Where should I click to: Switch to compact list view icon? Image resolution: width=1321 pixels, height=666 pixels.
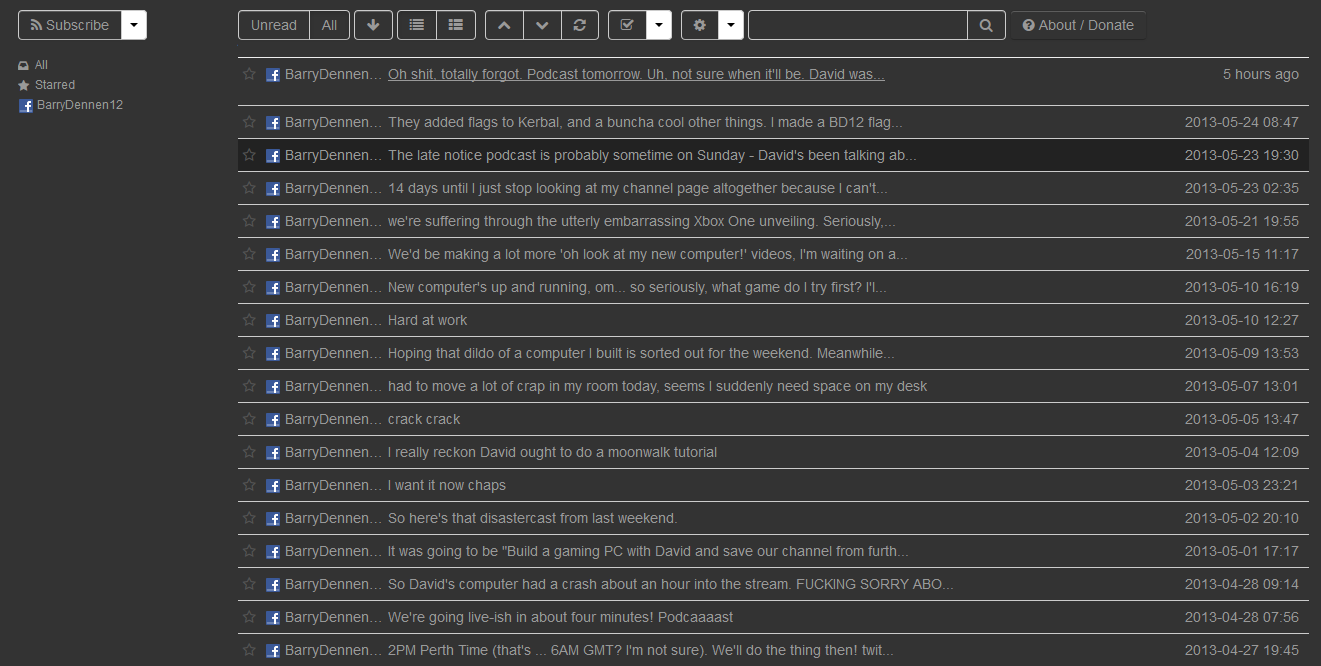417,25
